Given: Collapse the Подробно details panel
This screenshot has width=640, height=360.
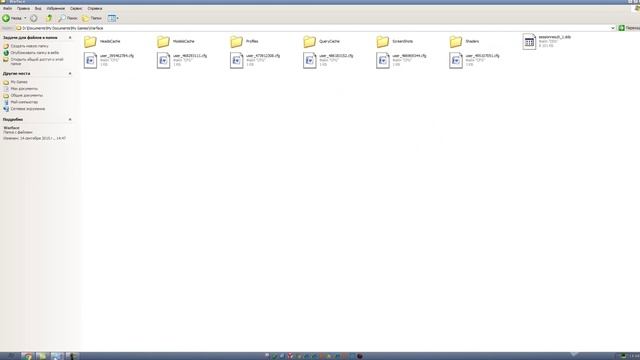Looking at the screenshot, I should (x=70, y=120).
